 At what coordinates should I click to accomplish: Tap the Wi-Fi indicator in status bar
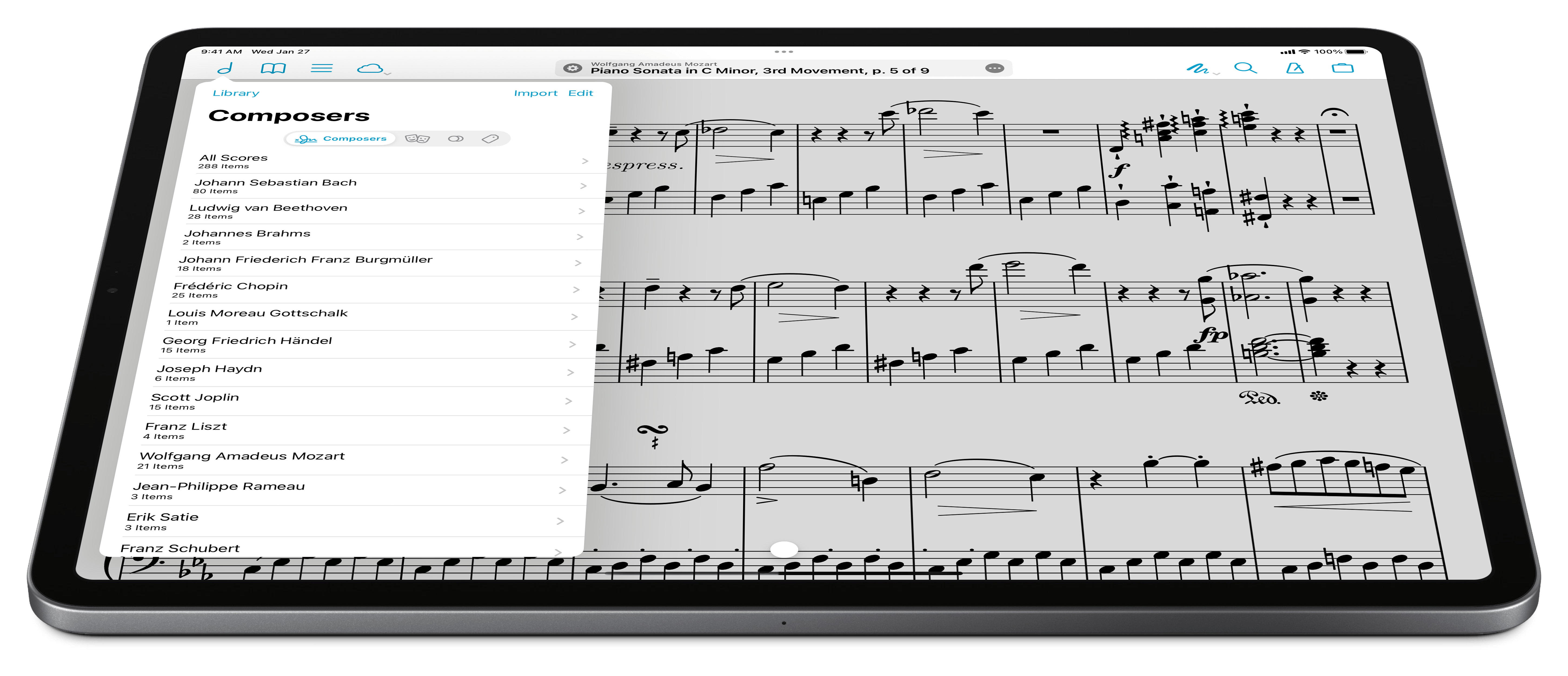[x=1304, y=52]
